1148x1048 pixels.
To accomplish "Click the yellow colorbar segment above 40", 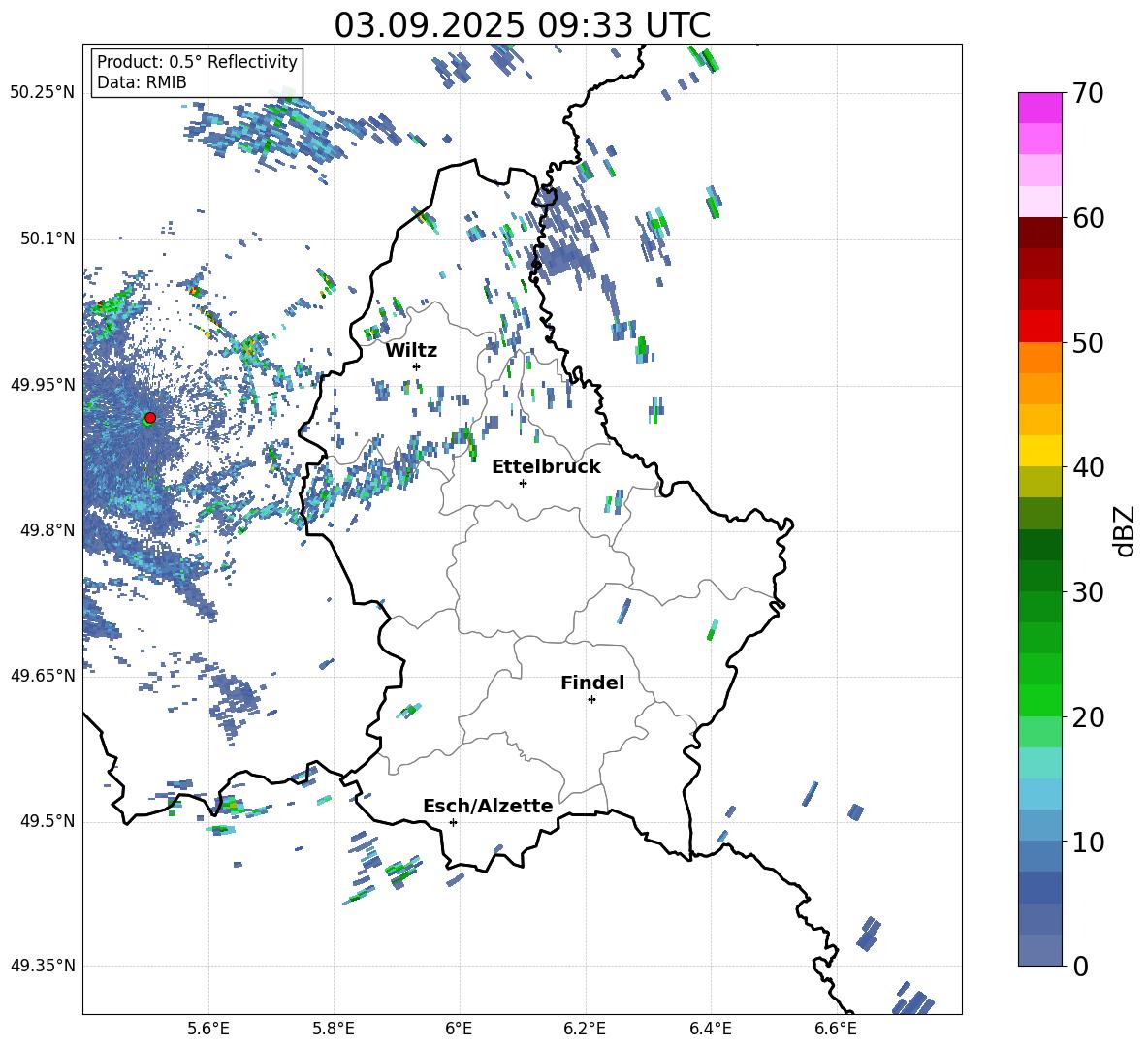I will 1039,451.
